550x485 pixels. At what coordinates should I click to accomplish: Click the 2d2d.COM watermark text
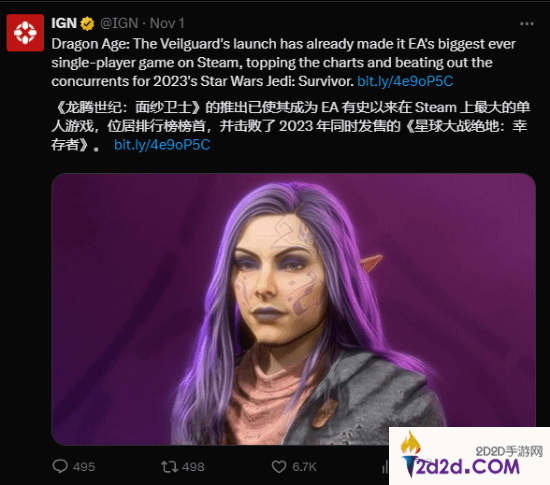pos(468,467)
